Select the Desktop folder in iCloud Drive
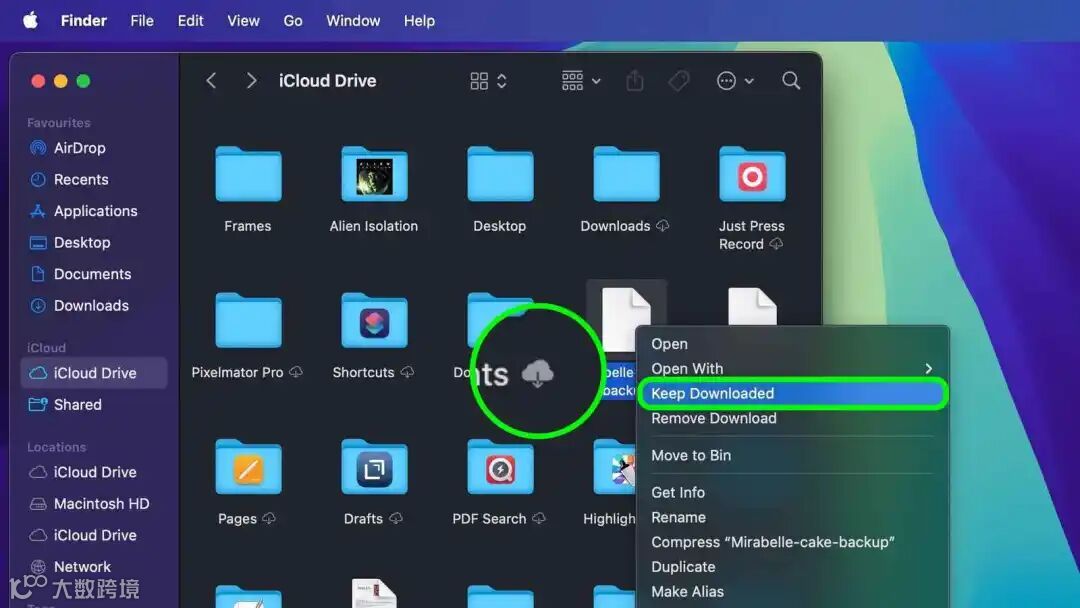The width and height of the screenshot is (1080, 608). (x=500, y=174)
